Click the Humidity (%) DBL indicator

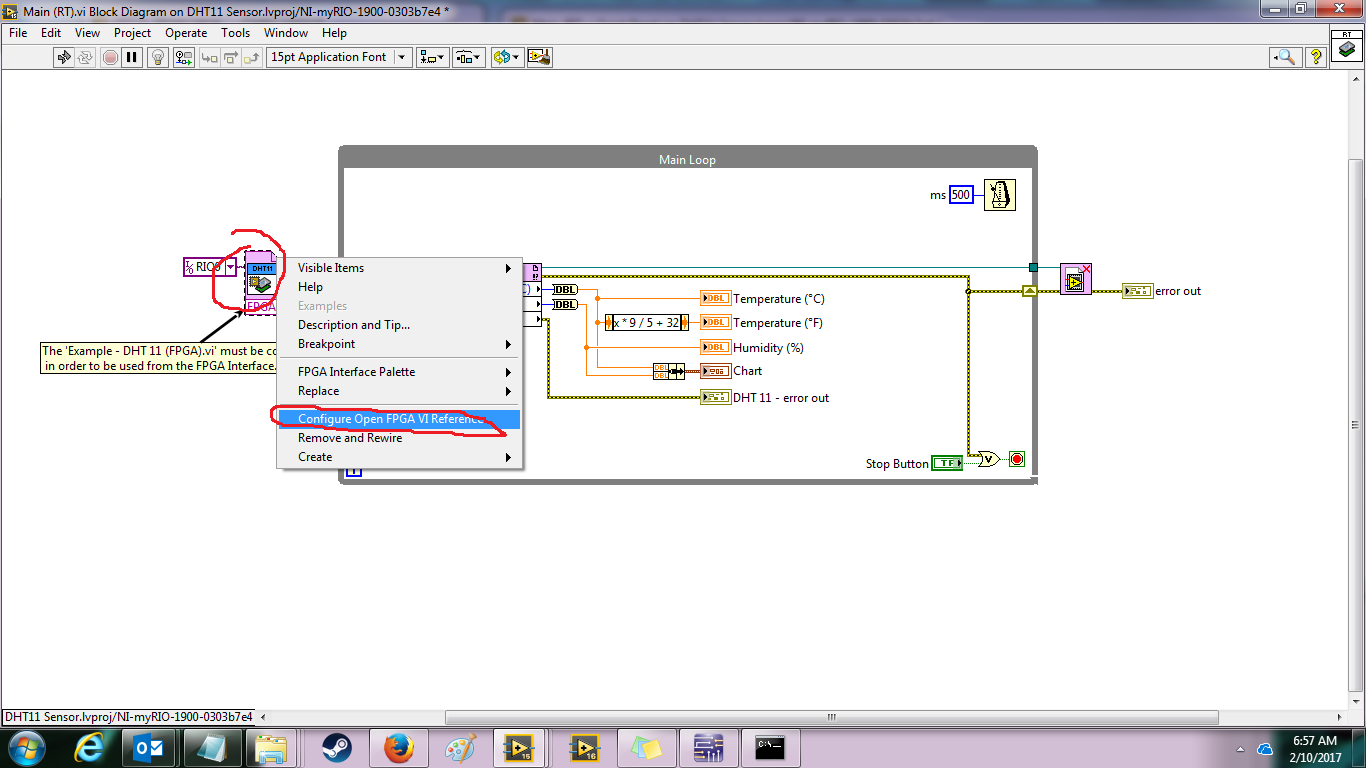pyautogui.click(x=715, y=347)
